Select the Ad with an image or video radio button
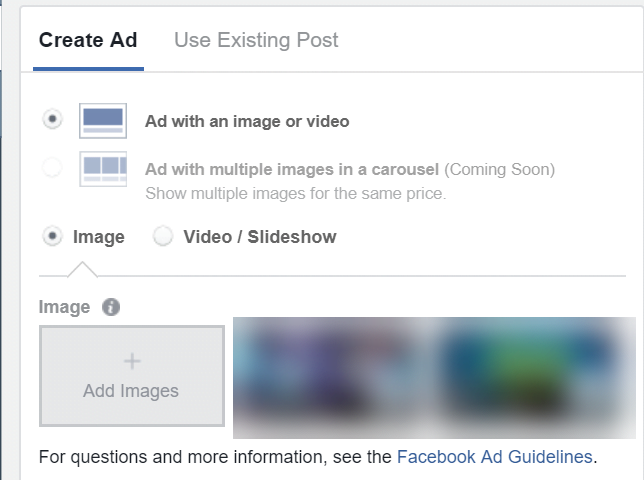644x480 pixels. coord(53,119)
